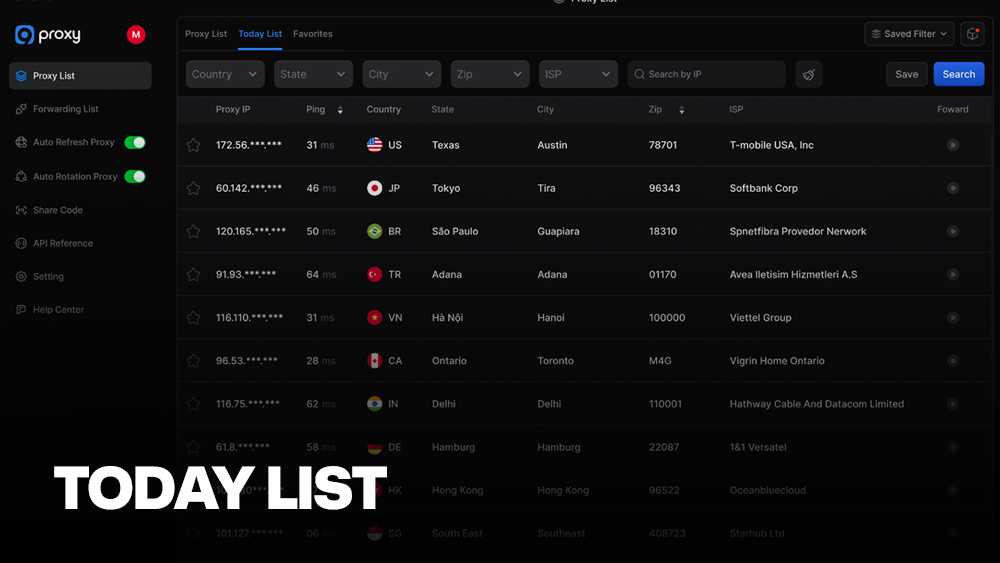This screenshot has width=1000, height=563.
Task: Open Proxy List in sidebar
Action: tap(80, 75)
